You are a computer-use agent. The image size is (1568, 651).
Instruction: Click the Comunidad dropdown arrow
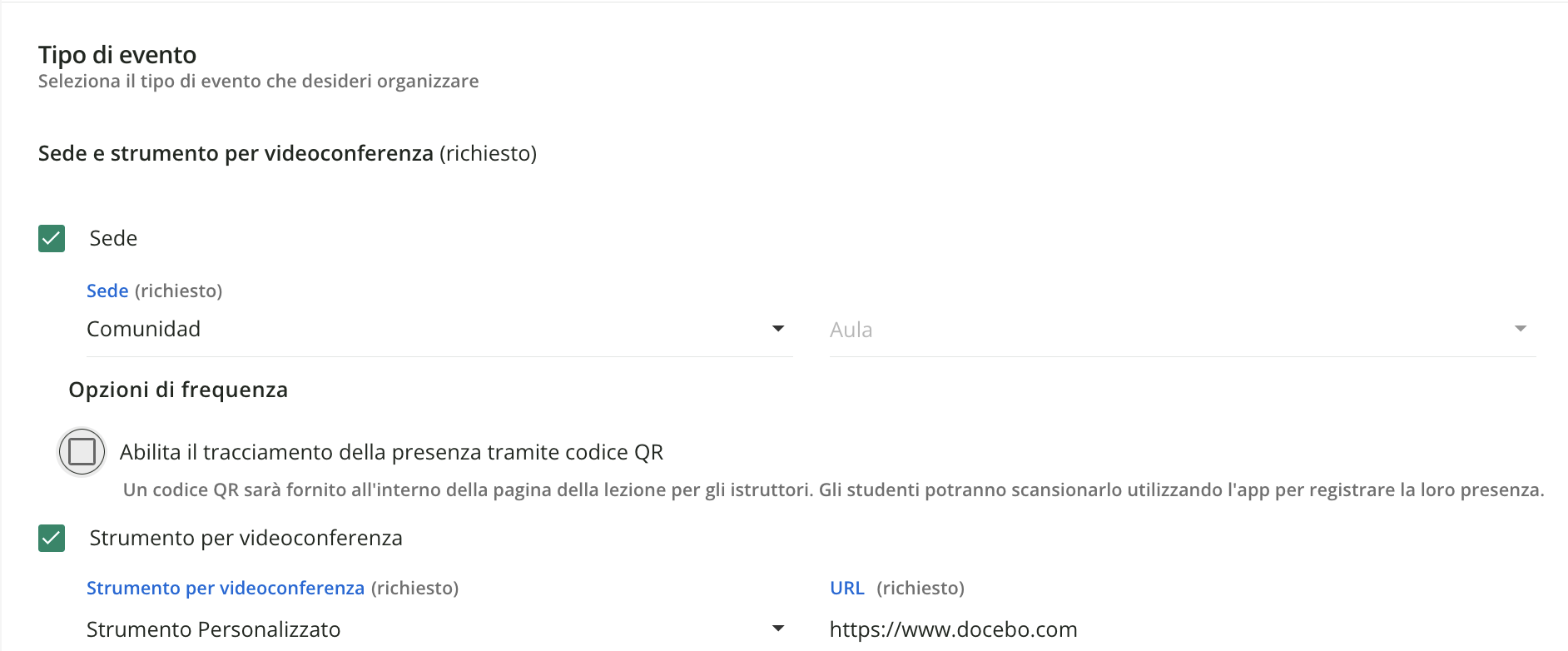(777, 329)
